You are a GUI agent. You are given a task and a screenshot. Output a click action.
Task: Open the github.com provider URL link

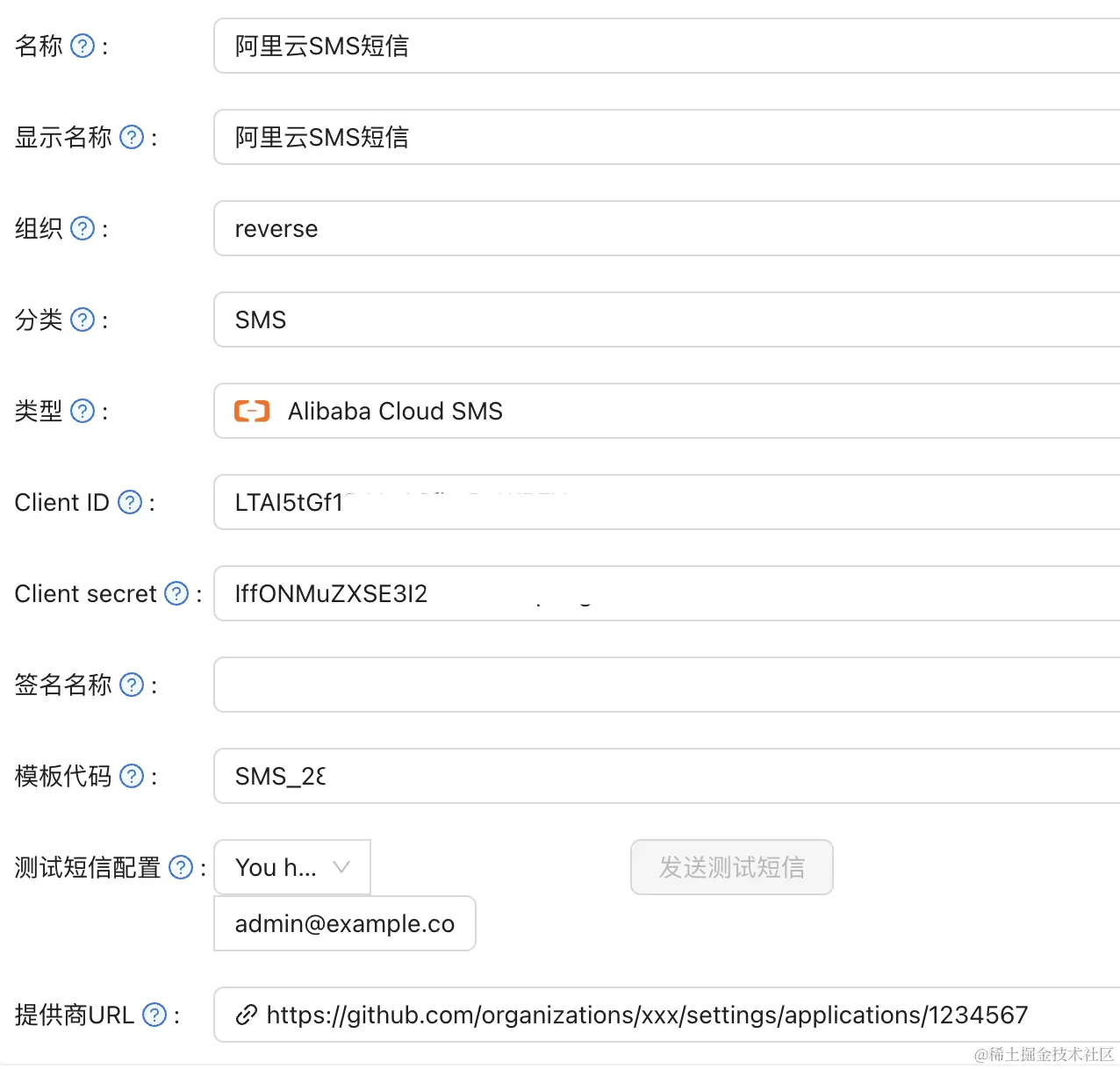pyautogui.click(x=647, y=1015)
